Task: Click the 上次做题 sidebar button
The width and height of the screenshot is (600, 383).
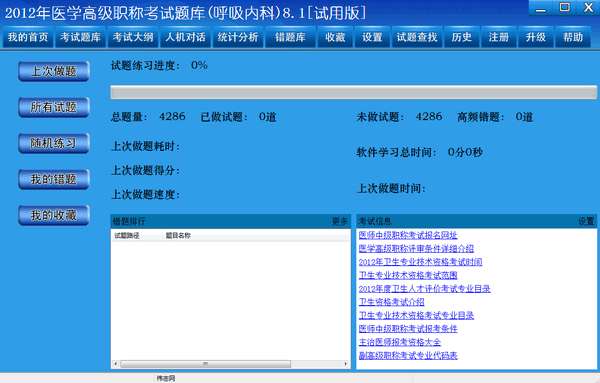Action: pyautogui.click(x=54, y=71)
